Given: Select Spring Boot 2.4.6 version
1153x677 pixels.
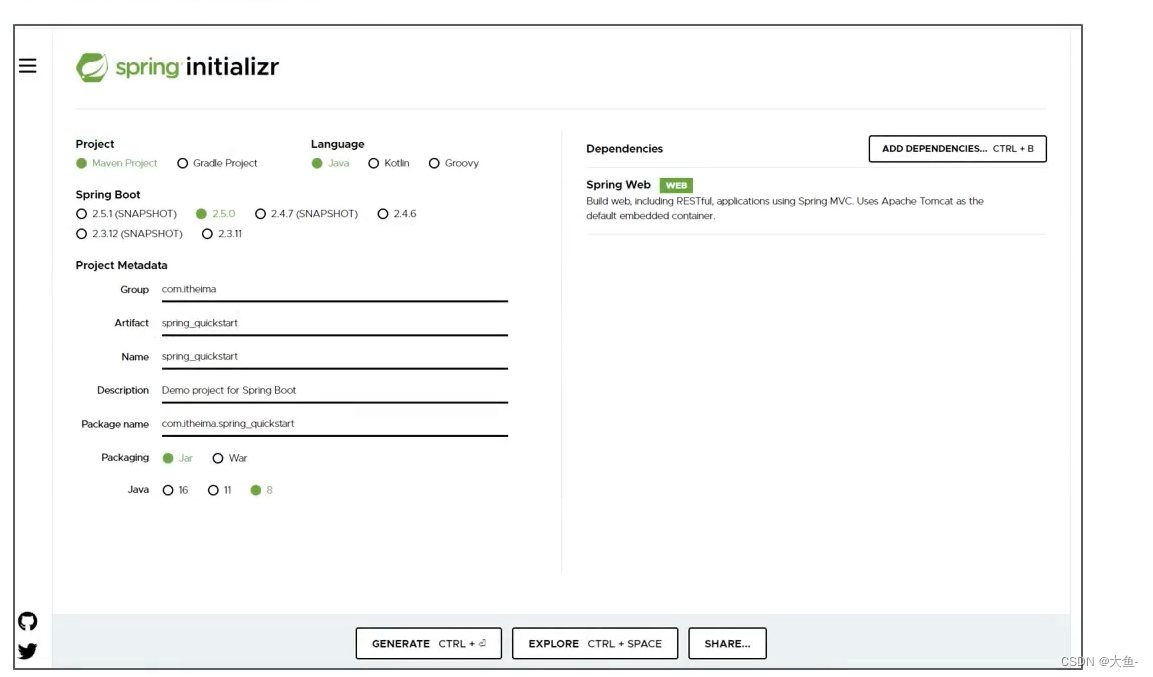Looking at the screenshot, I should [397, 214].
